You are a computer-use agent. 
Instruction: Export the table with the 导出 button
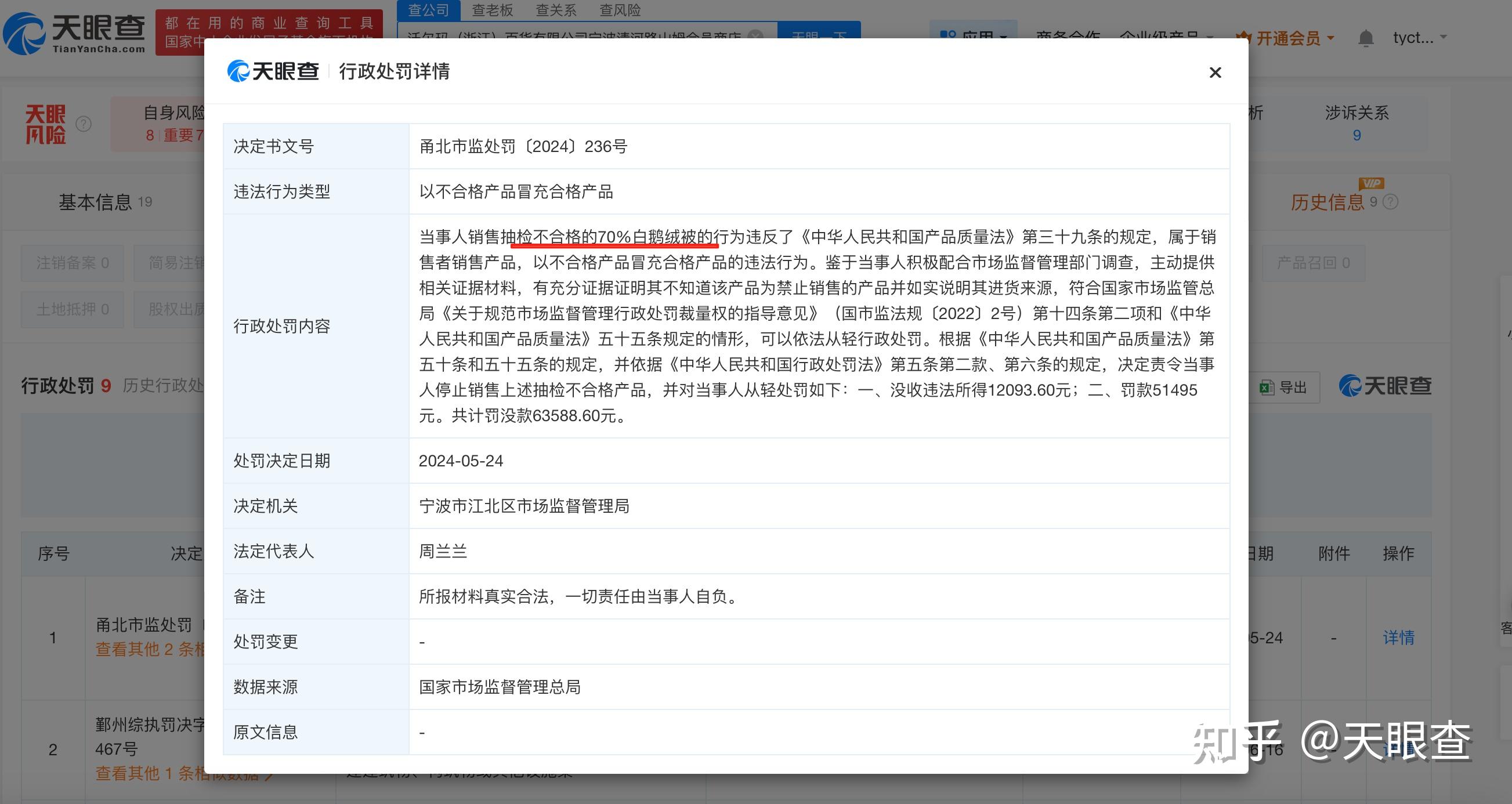click(x=1284, y=387)
